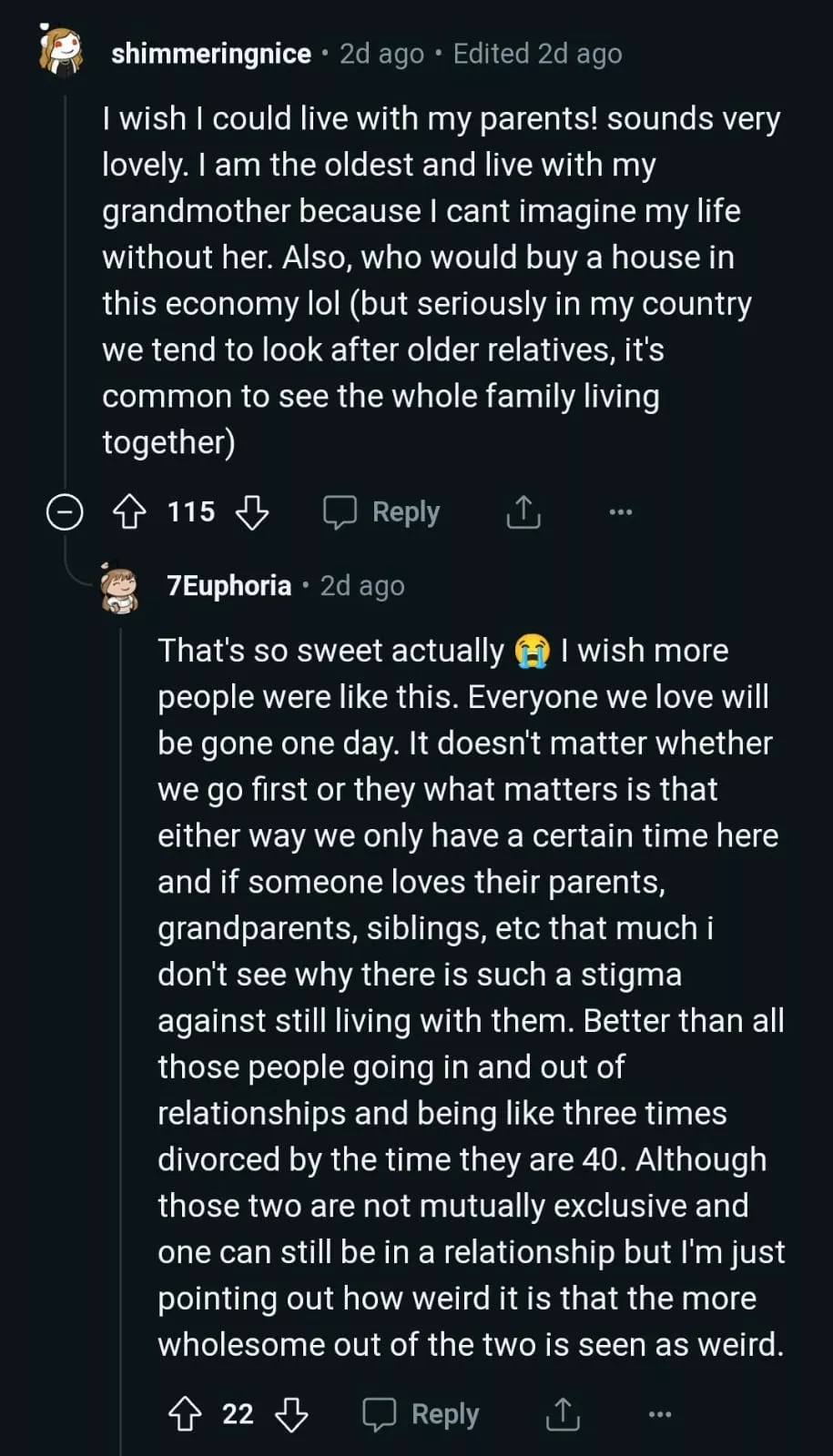Collapse shimmeringnice's comment thread
Viewport: 833px width, 1456px height.
point(65,512)
